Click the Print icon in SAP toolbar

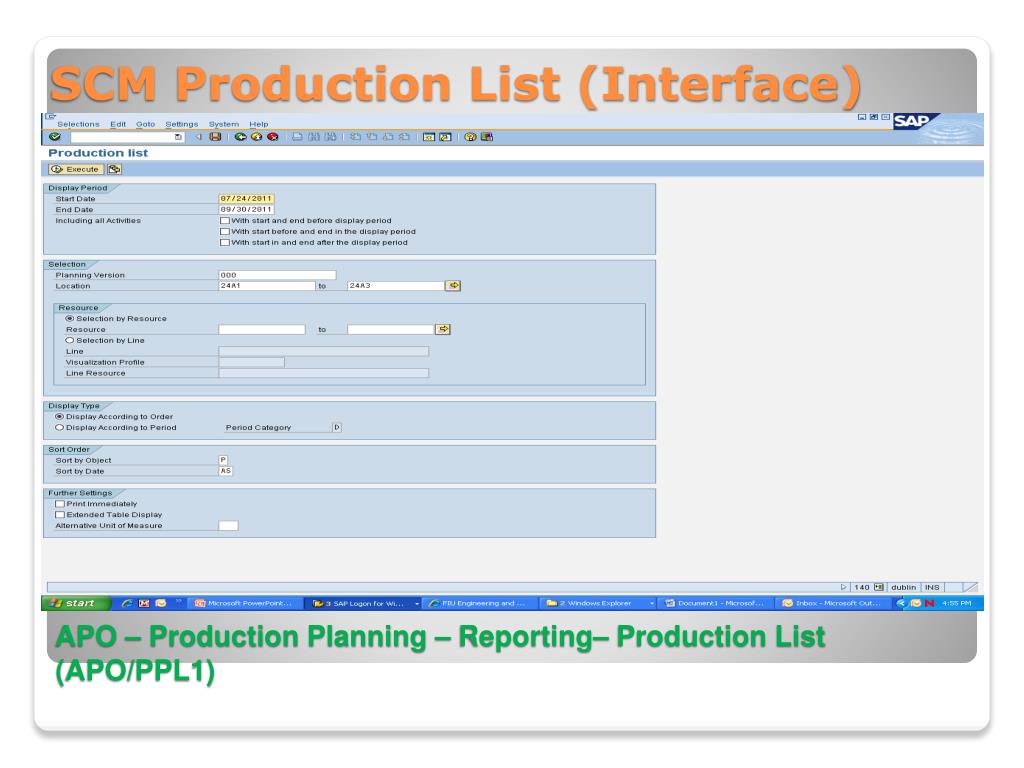click(x=297, y=136)
